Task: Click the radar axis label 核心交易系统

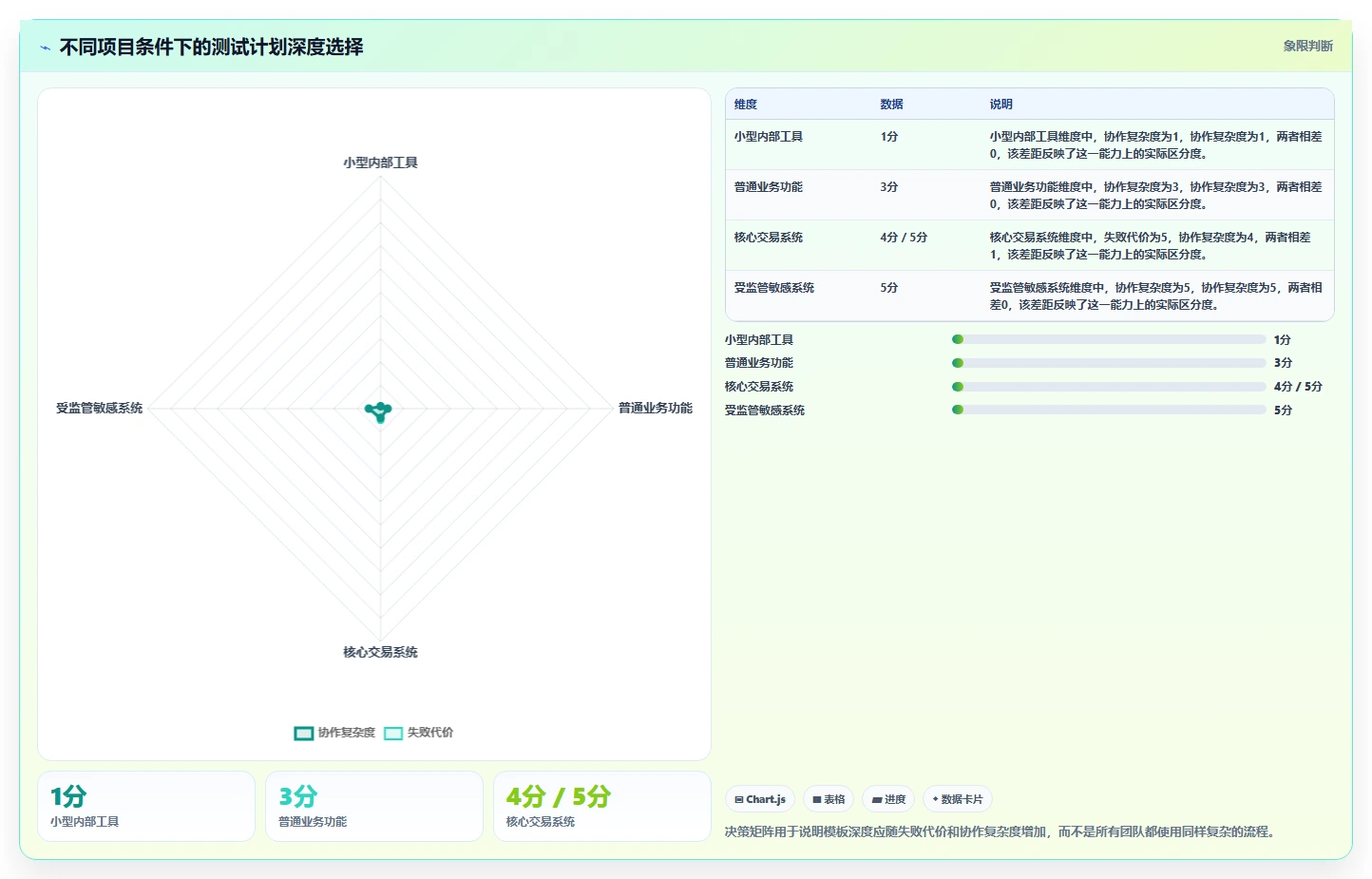Action: click(380, 652)
